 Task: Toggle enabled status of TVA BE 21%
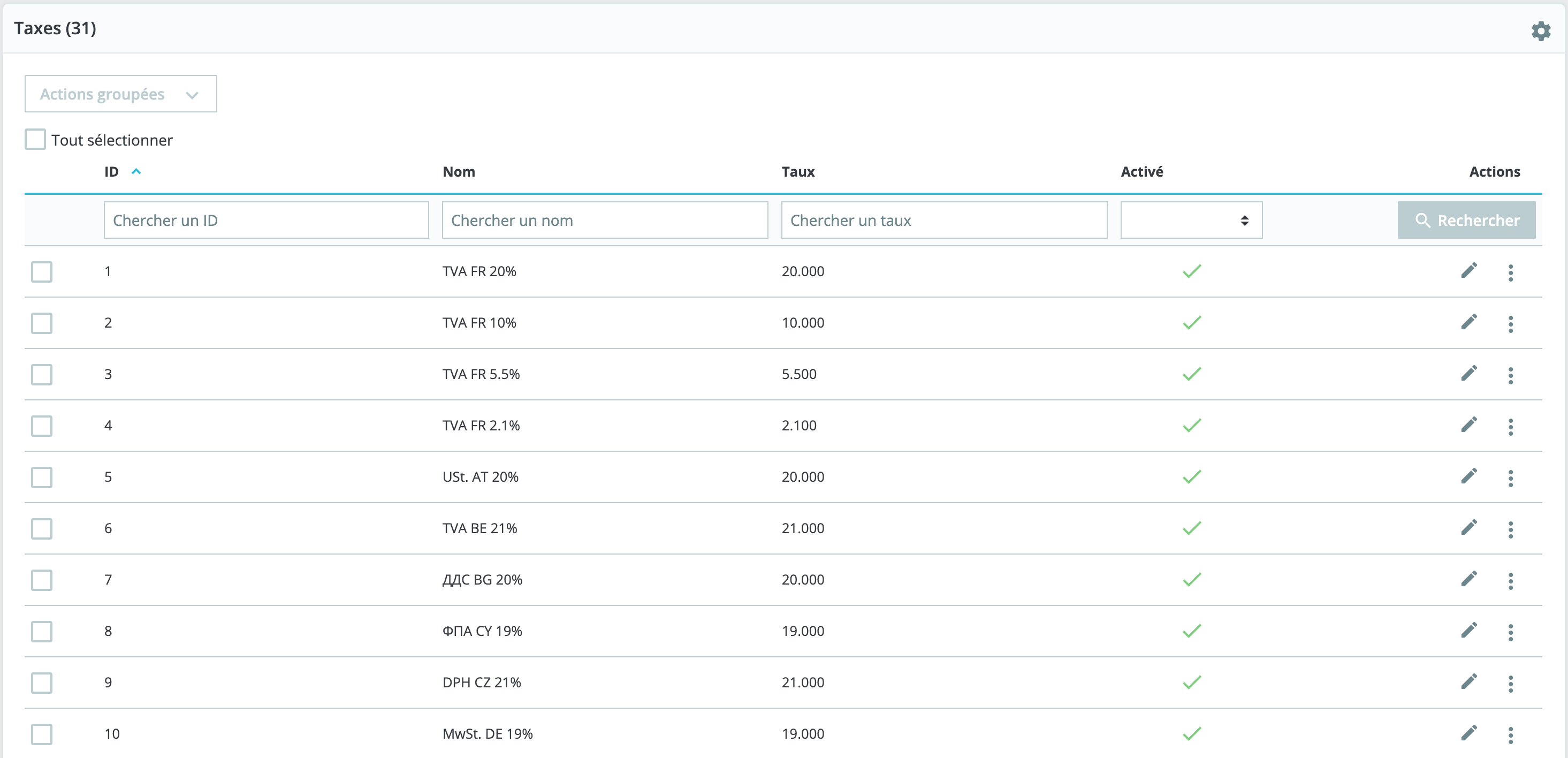click(x=1192, y=528)
